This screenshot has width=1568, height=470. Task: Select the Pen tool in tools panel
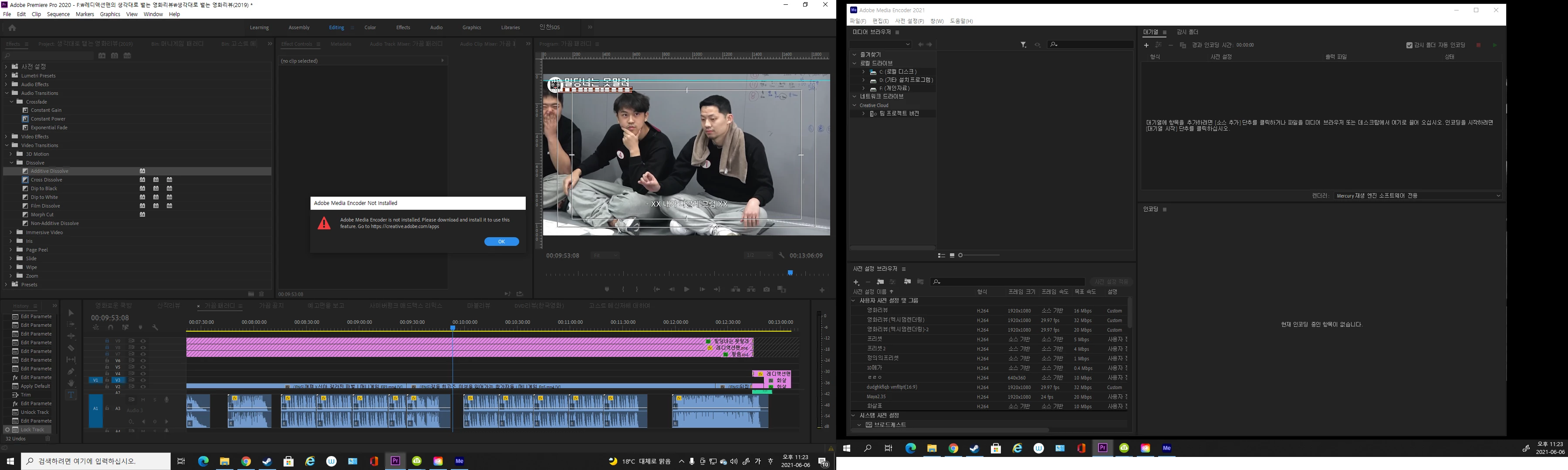[71, 372]
